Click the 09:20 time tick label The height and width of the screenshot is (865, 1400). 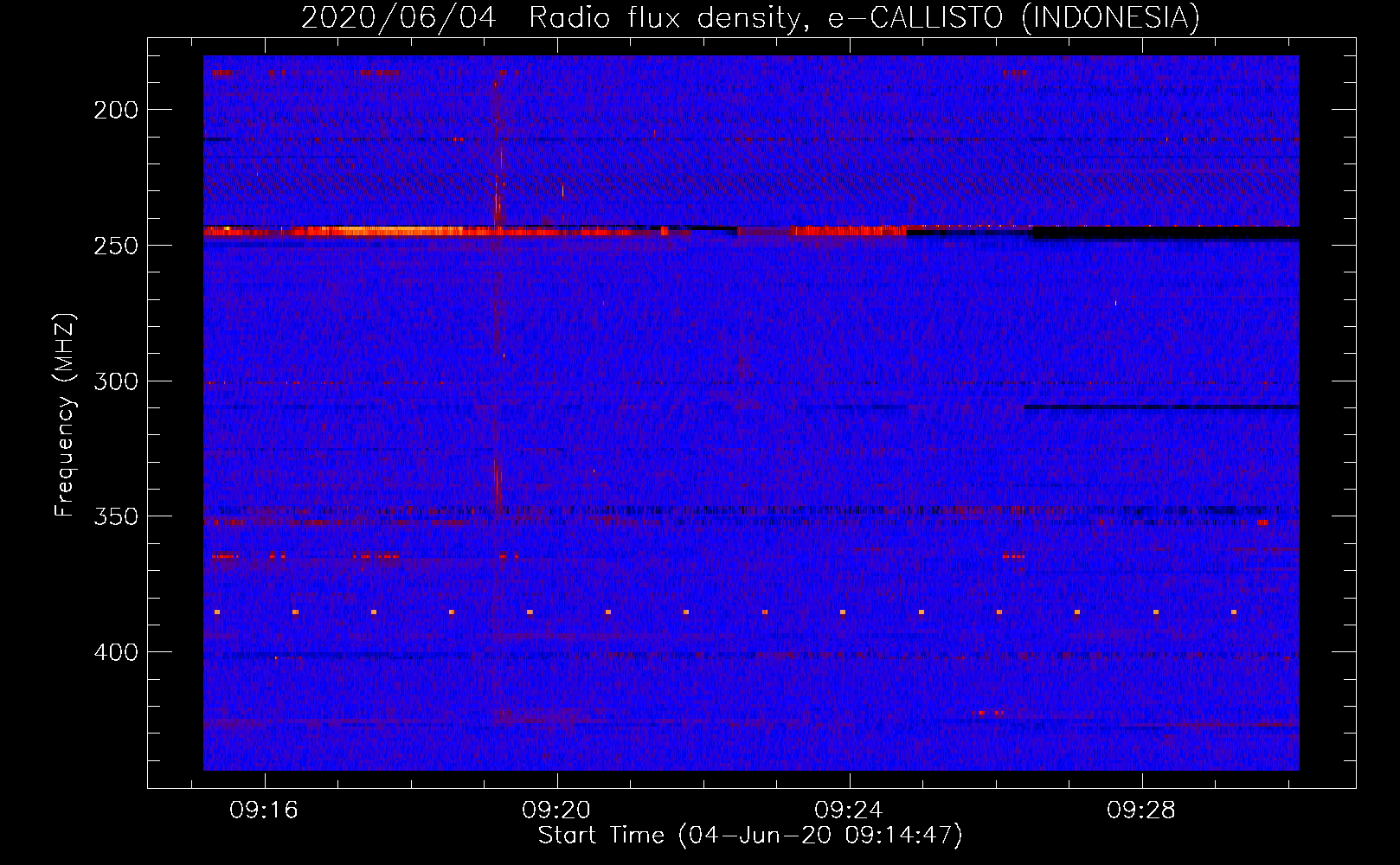(x=556, y=811)
